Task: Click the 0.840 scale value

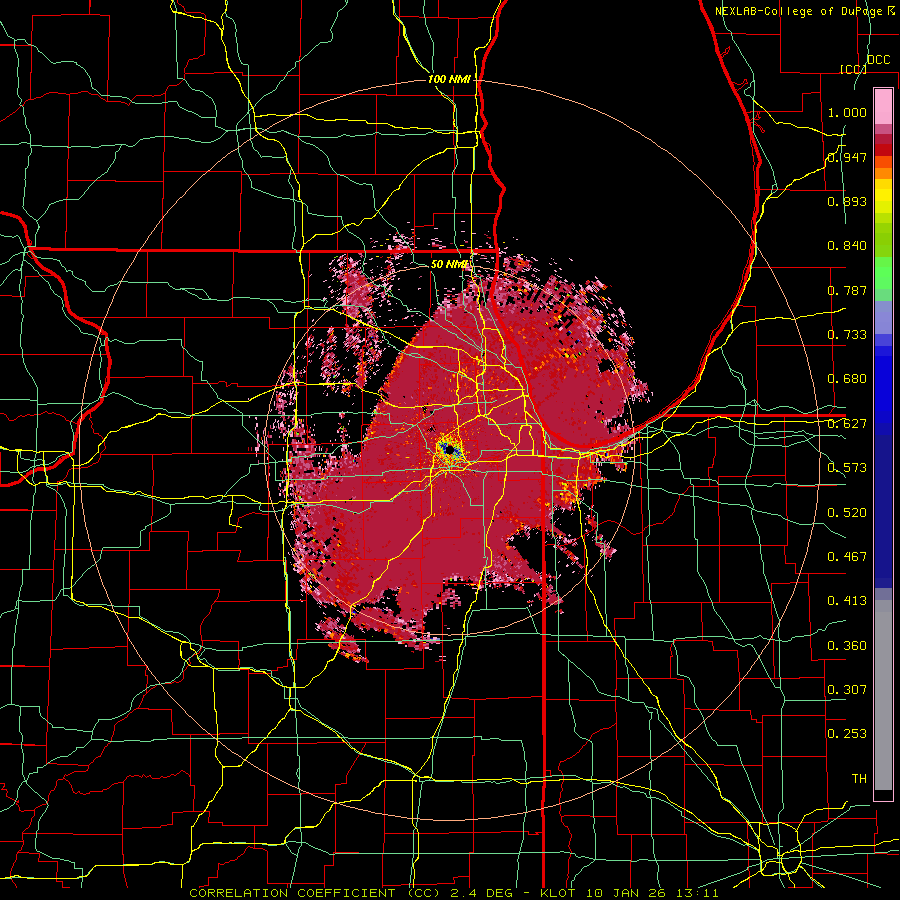Action: 847,246
